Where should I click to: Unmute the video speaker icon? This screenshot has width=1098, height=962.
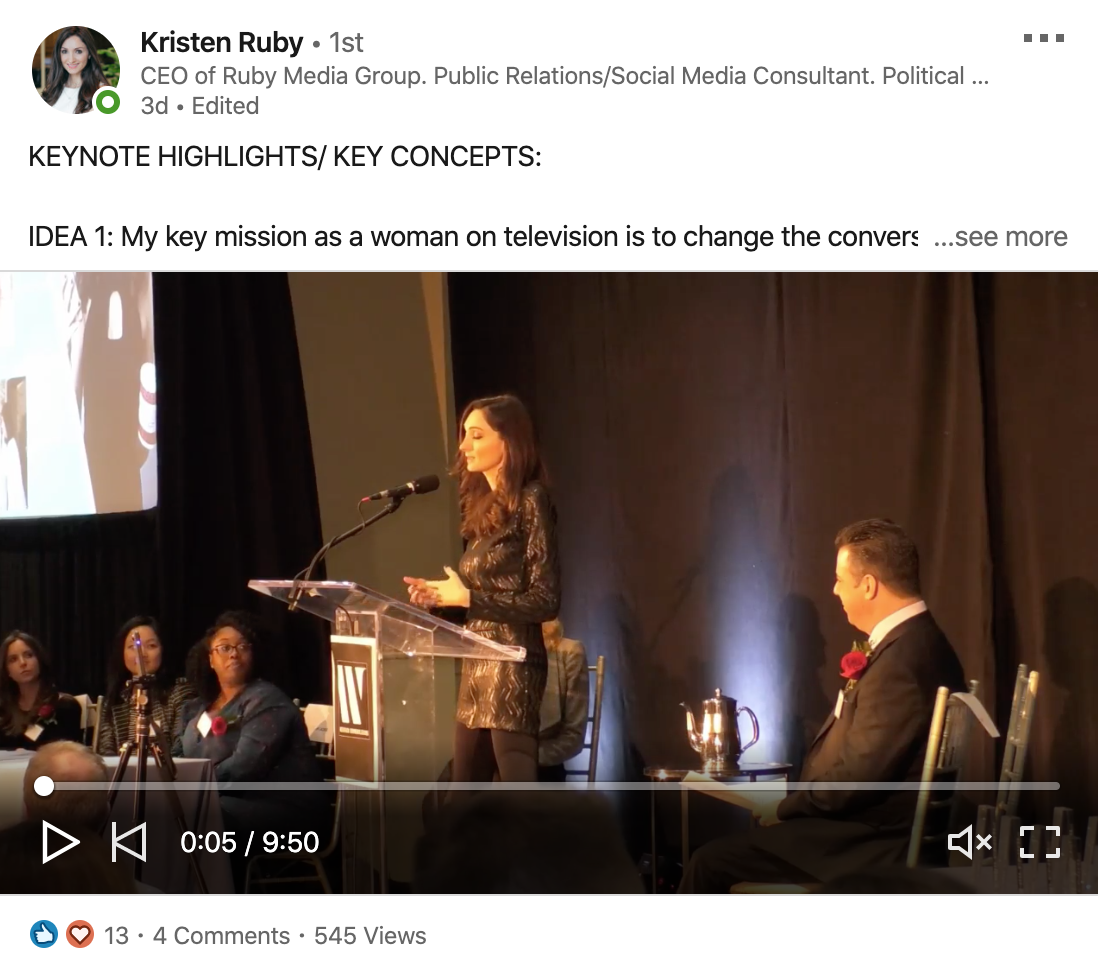970,842
